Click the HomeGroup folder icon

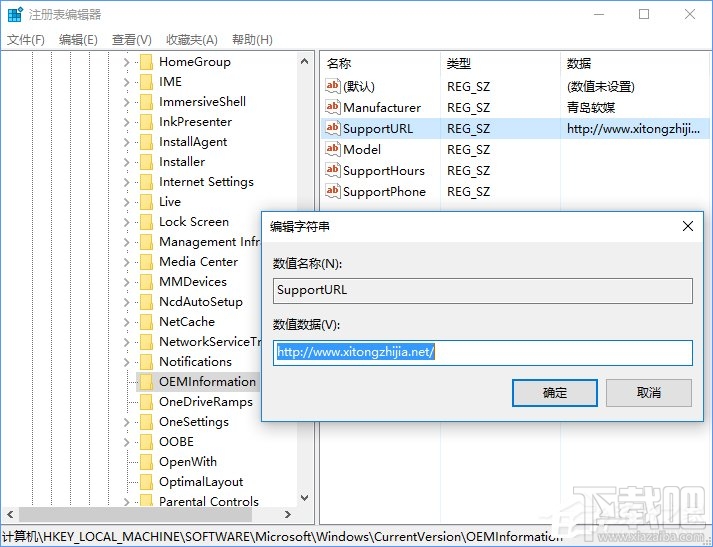click(146, 62)
